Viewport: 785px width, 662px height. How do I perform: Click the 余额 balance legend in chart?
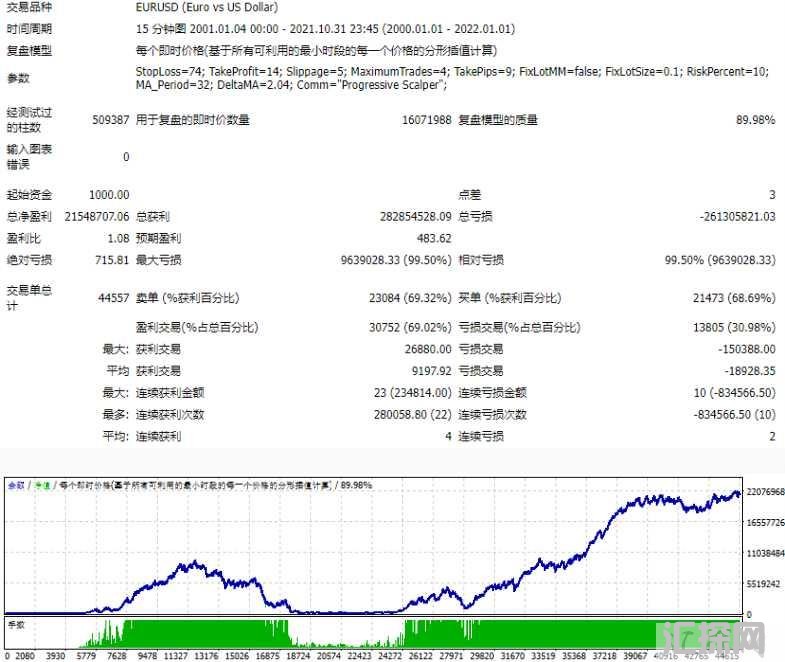tap(17, 485)
